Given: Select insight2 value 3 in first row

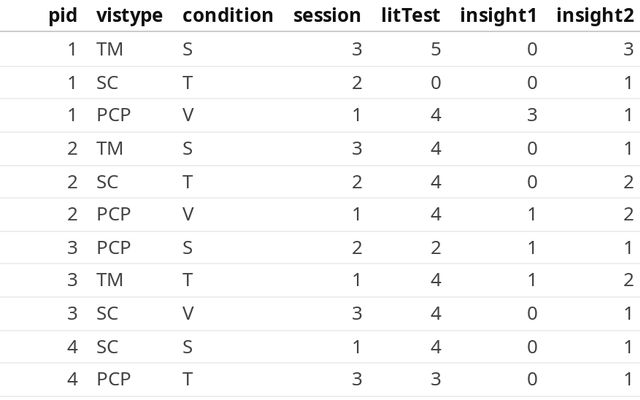Looking at the screenshot, I should pyautogui.click(x=627, y=49).
